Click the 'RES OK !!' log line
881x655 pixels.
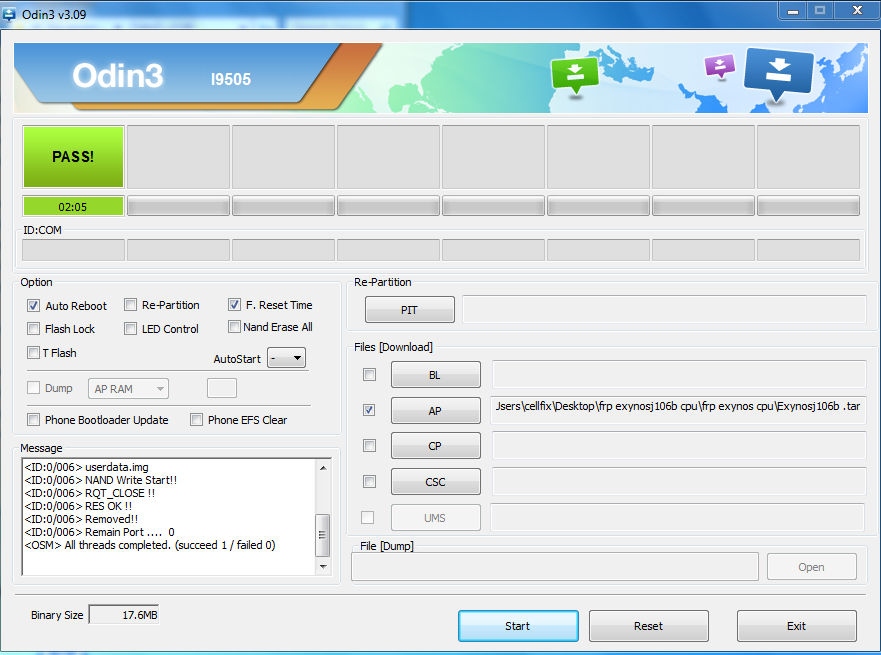pos(78,506)
